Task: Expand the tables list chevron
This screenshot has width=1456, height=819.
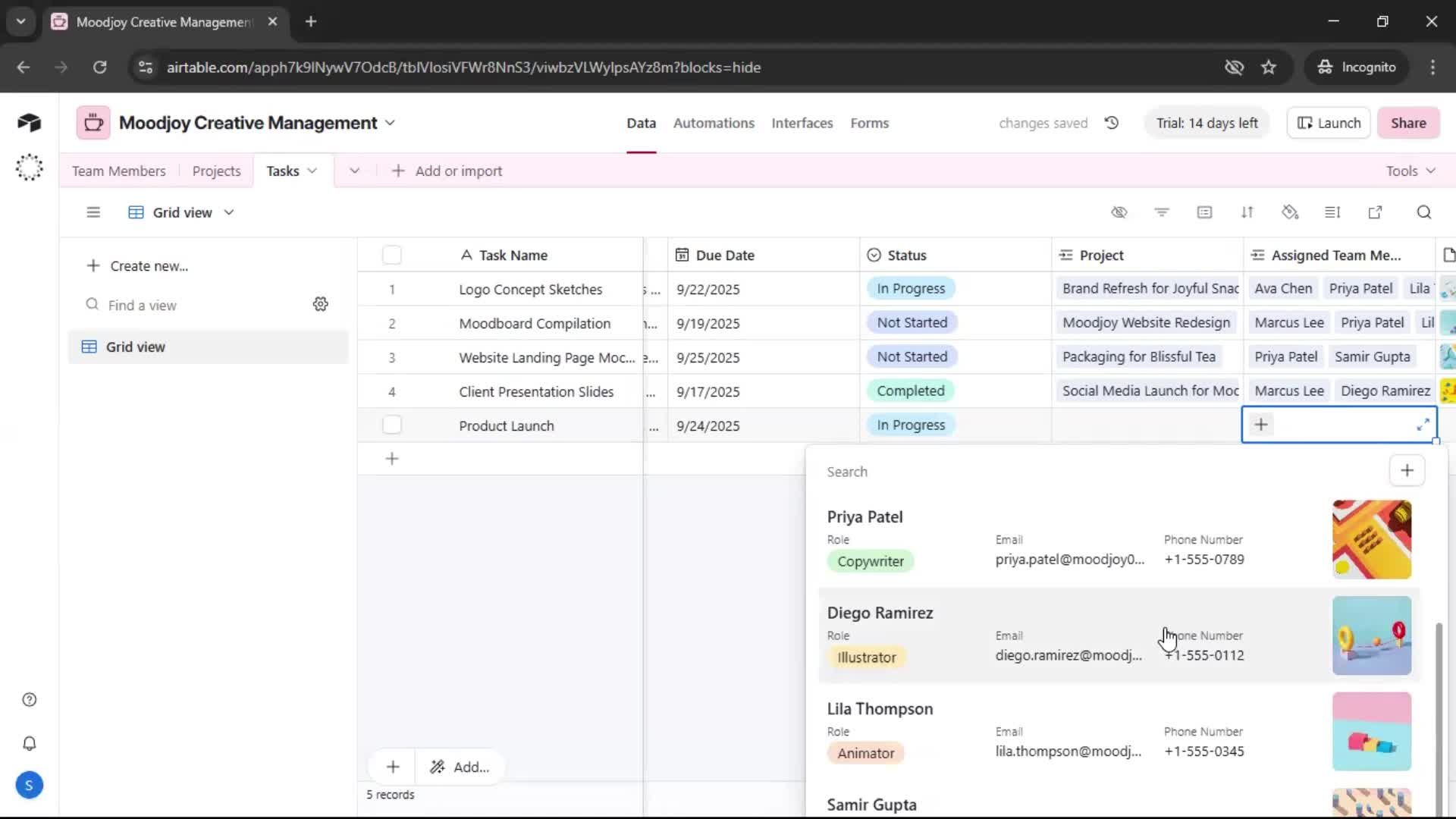Action: (x=354, y=171)
